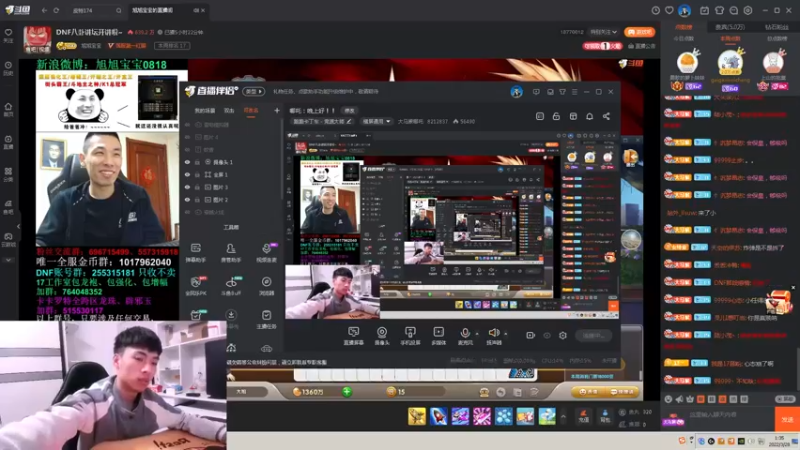
Task: Expand the game shortcut bar up arrow
Action: pyautogui.click(x=563, y=417)
